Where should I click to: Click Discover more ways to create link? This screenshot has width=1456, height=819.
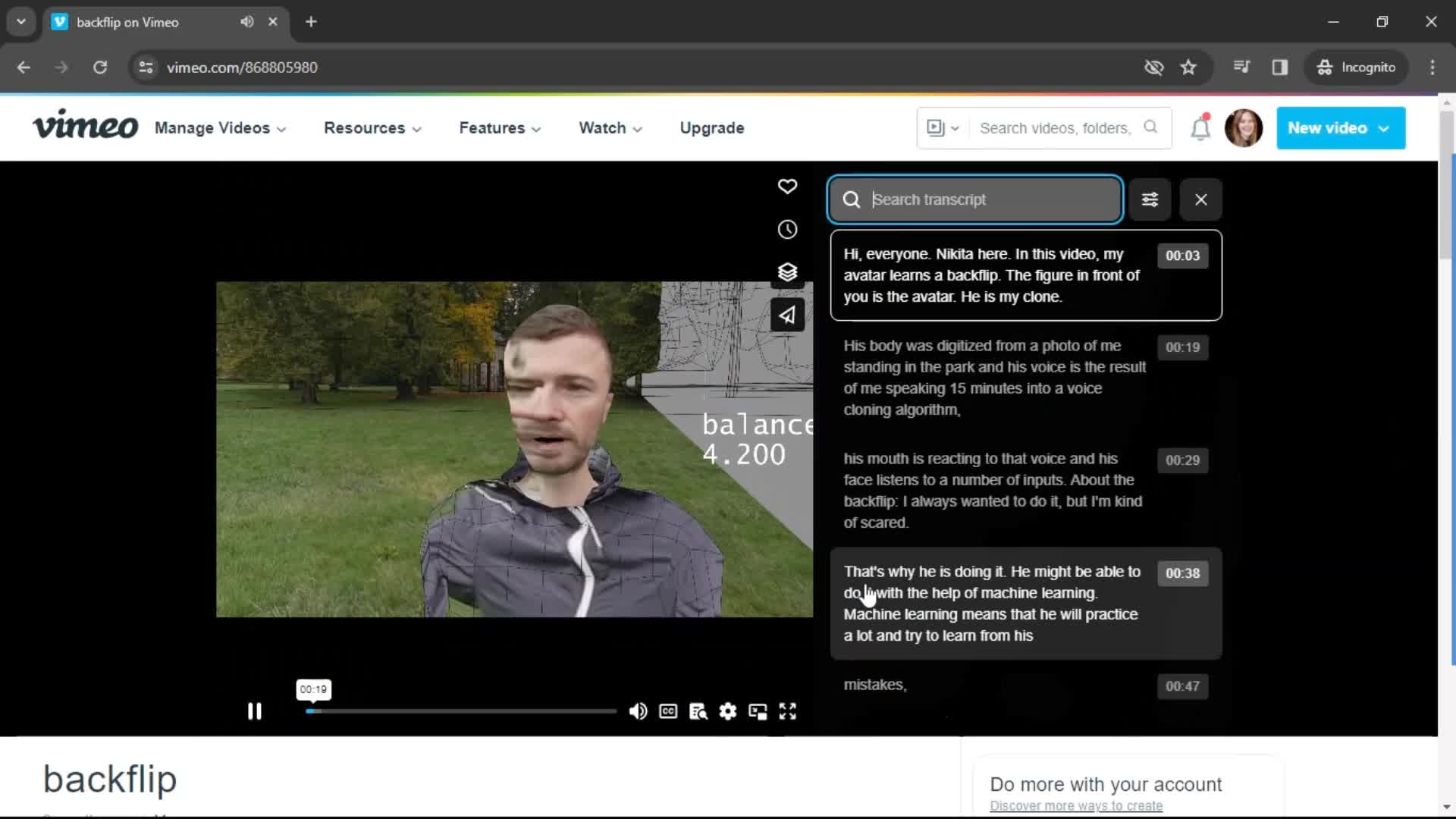tap(1075, 805)
